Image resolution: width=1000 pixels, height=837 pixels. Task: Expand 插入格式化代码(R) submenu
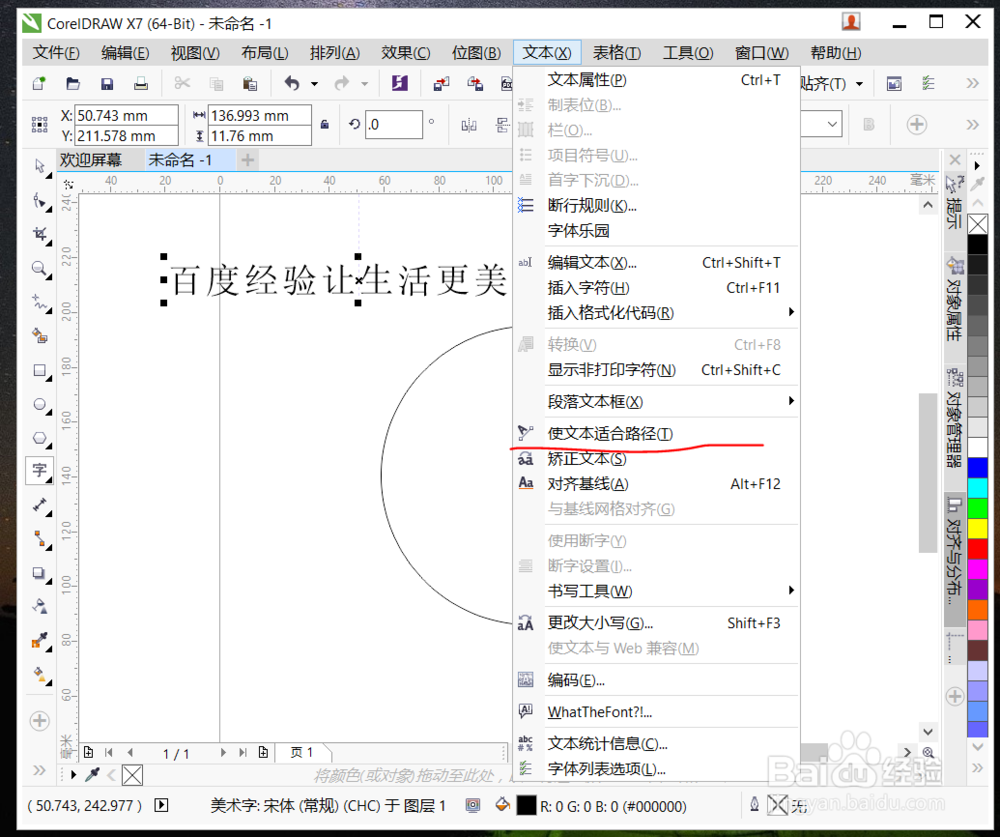[x=656, y=313]
